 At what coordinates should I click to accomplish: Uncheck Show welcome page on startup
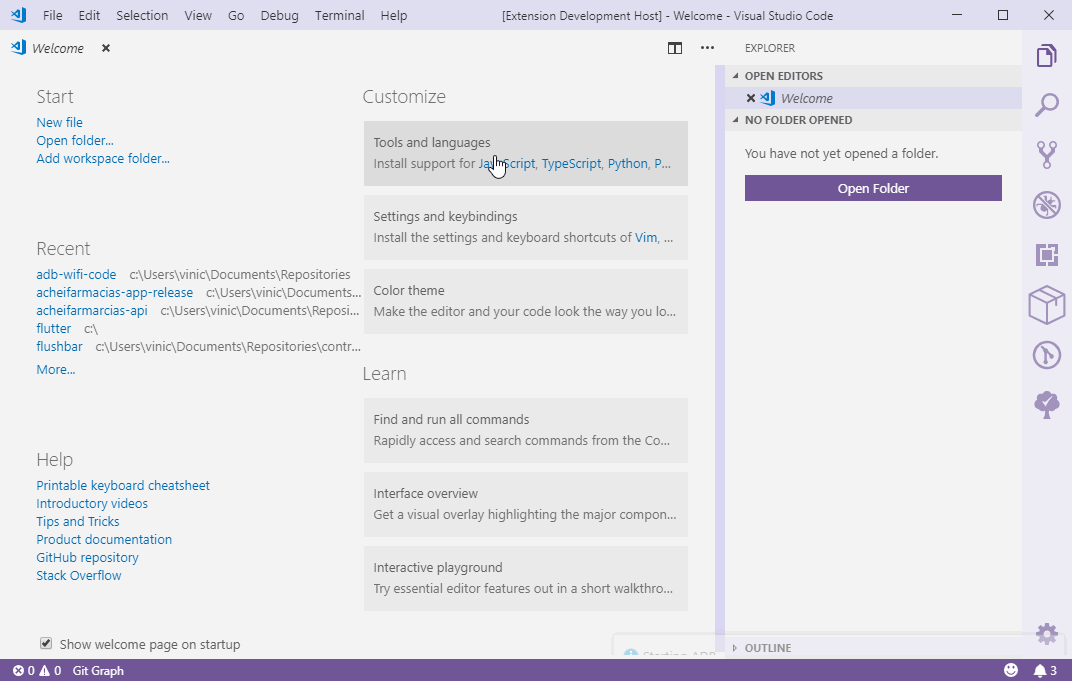click(46, 643)
